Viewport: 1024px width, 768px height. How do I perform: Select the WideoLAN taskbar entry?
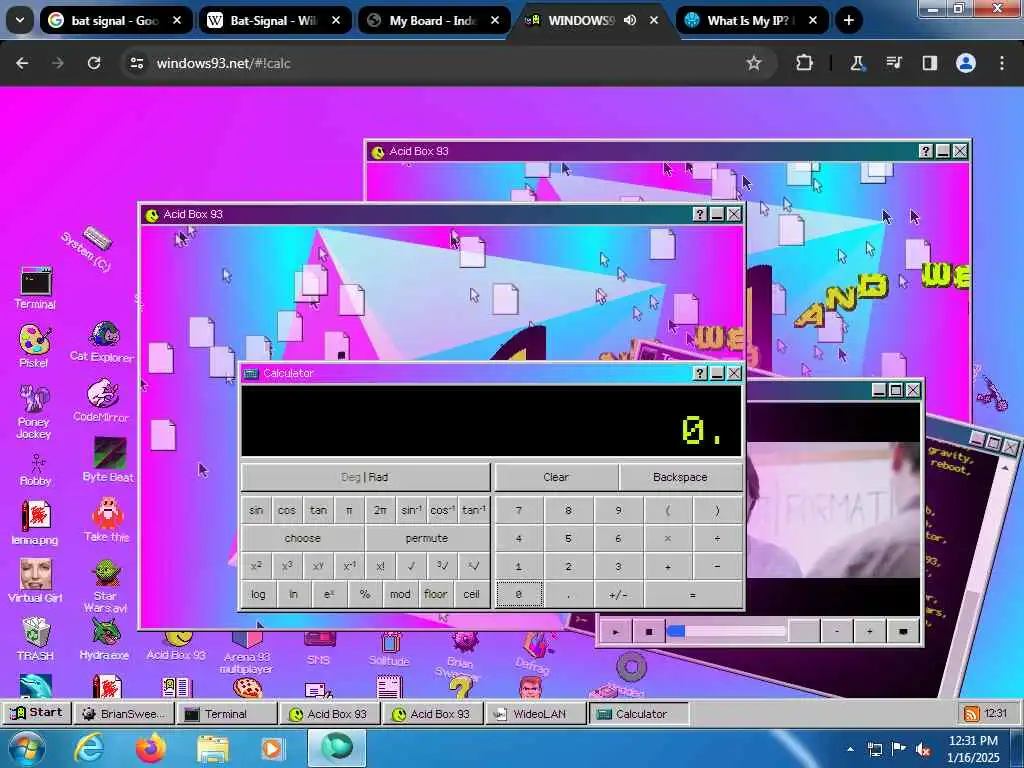coord(535,714)
